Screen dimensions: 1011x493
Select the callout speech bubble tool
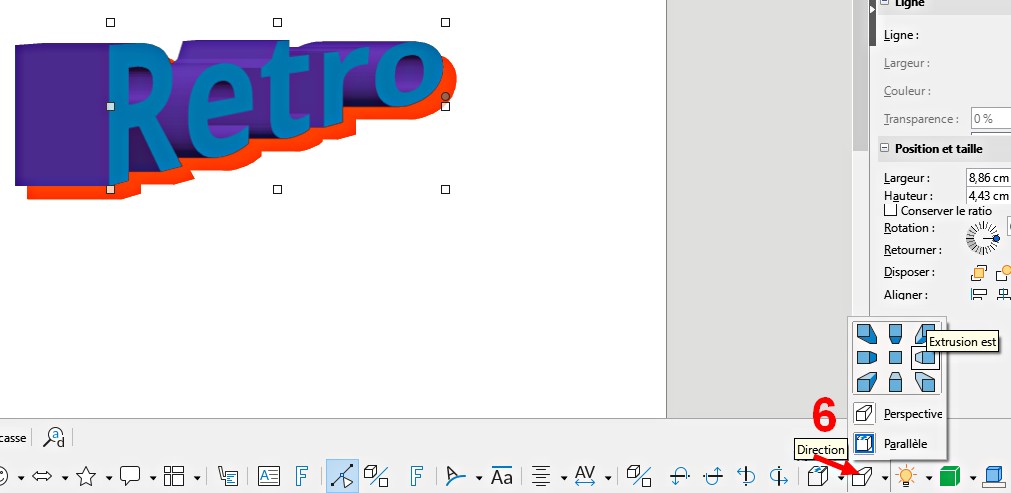tap(130, 477)
